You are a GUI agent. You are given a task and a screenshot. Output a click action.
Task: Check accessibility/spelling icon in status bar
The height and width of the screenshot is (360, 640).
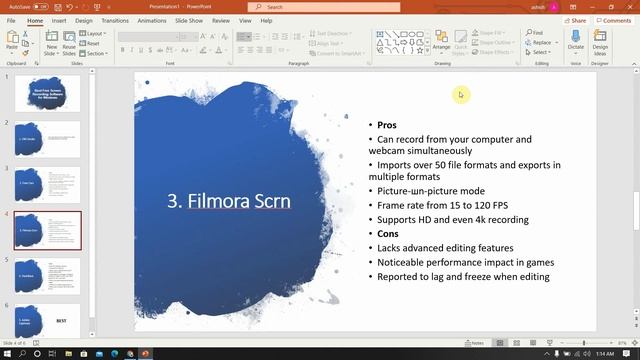pyautogui.click(x=36, y=343)
